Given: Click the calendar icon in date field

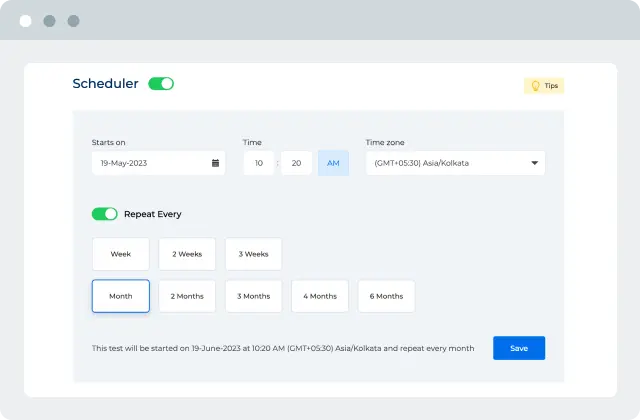Looking at the screenshot, I should click(215, 163).
